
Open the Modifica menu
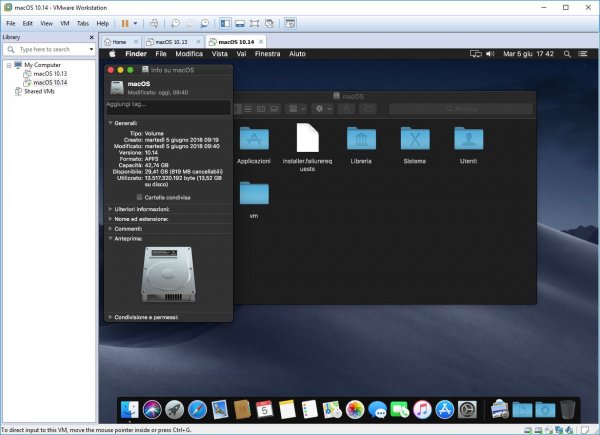(189, 54)
